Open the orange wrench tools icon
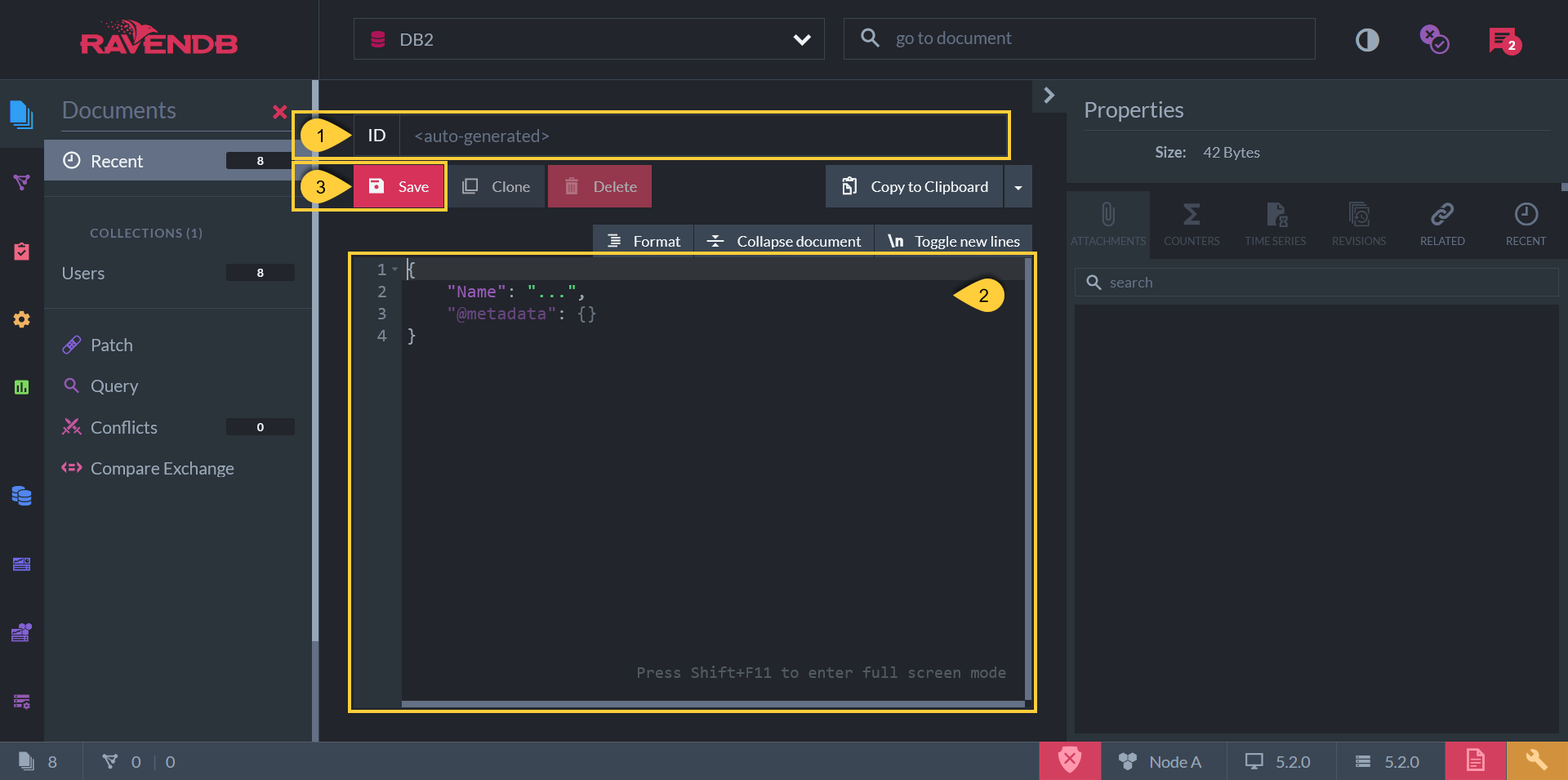This screenshot has width=1568, height=780. pyautogui.click(x=1537, y=761)
